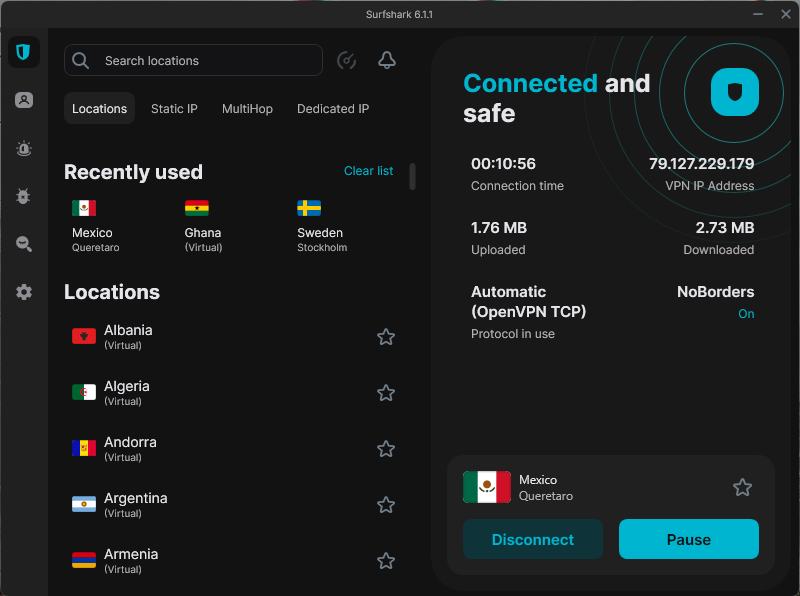Click the Argentina flag icon

click(x=84, y=504)
